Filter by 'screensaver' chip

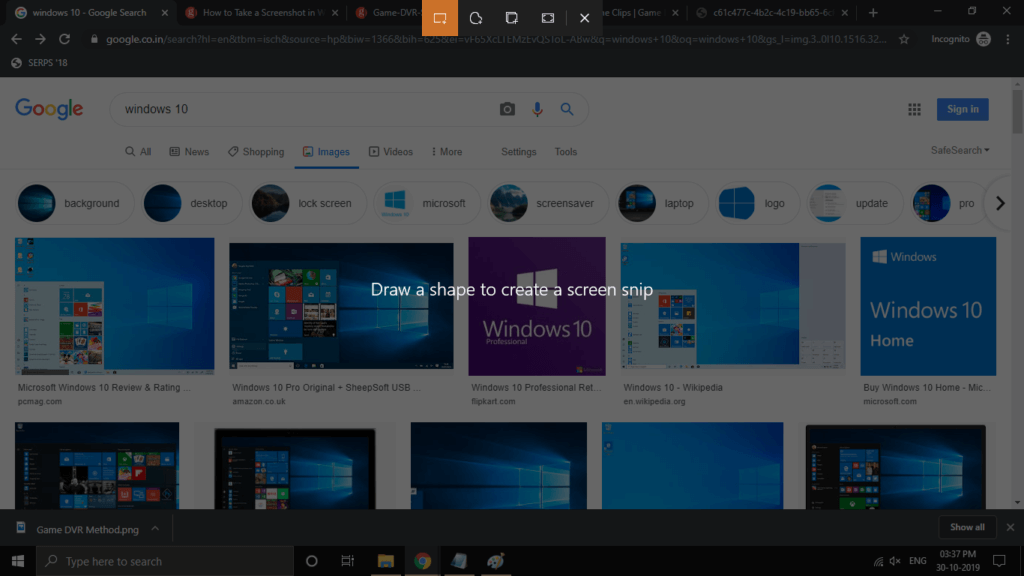pos(548,203)
